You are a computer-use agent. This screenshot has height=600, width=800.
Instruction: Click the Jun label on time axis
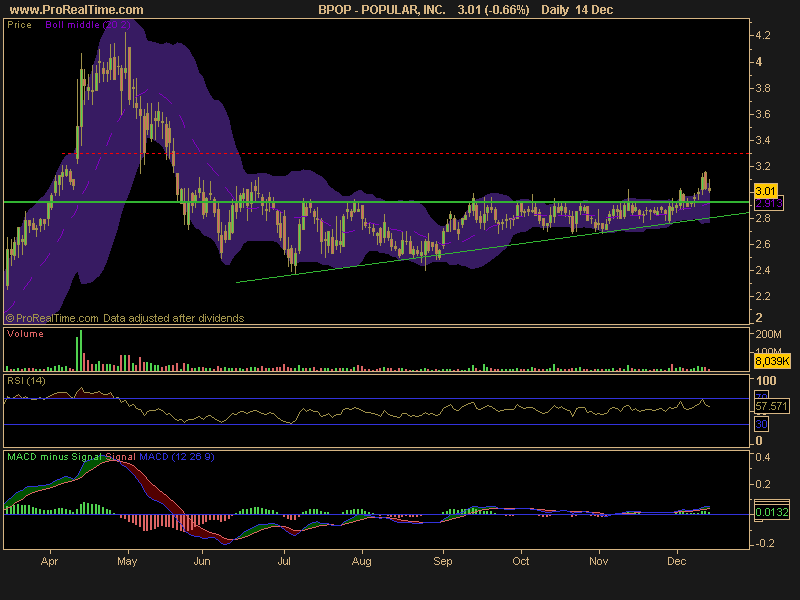[x=202, y=561]
